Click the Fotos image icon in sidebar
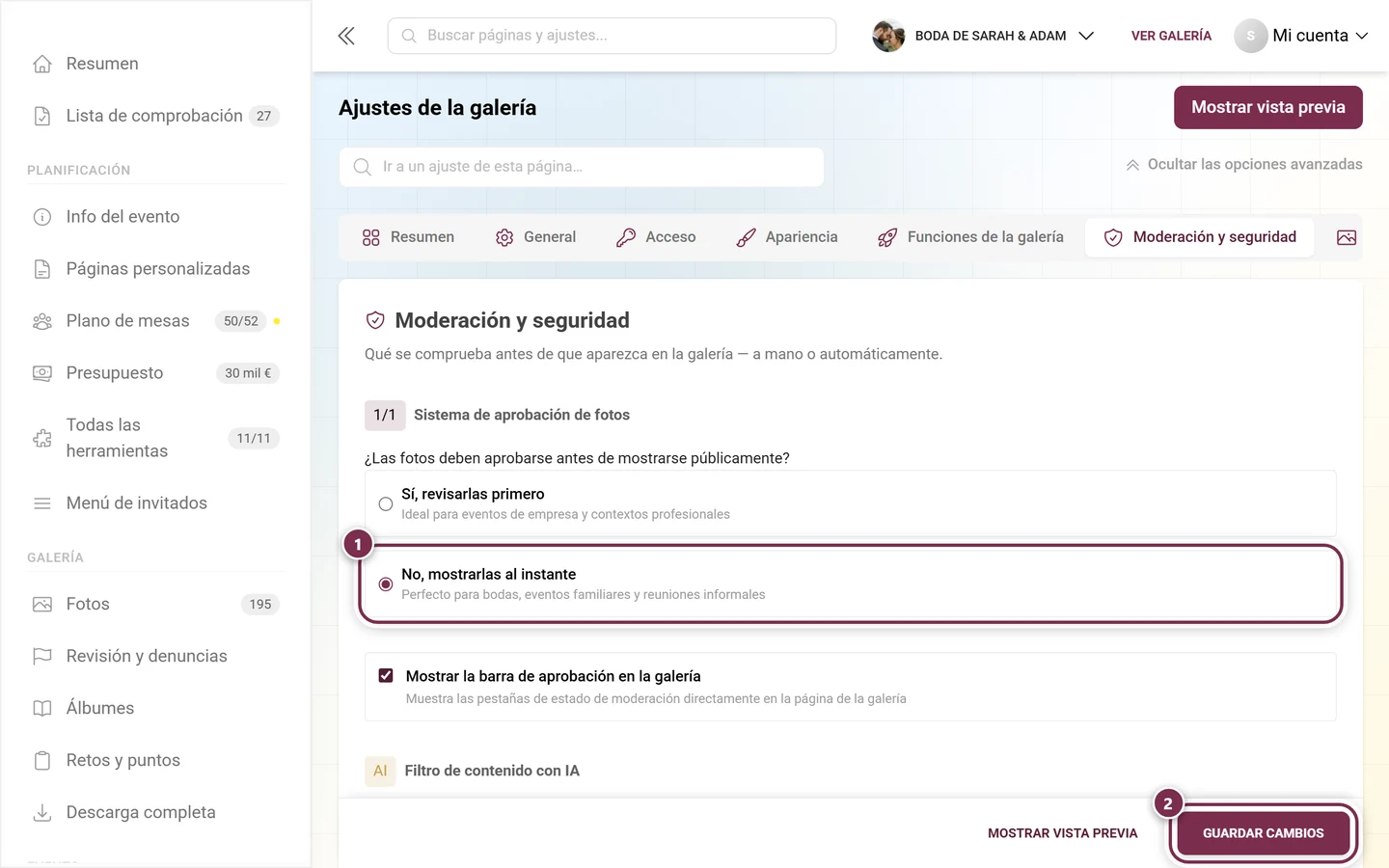Image resolution: width=1389 pixels, height=868 pixels. point(42,605)
